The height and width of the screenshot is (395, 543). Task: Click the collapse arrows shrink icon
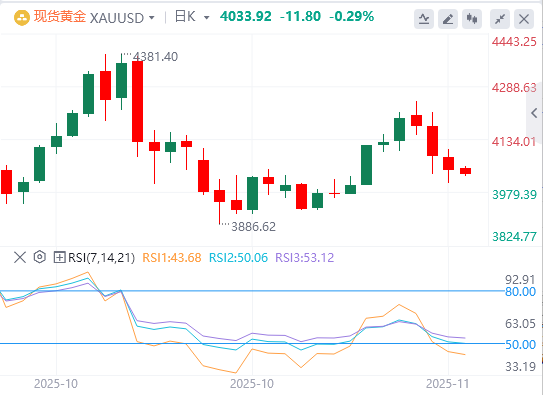click(500, 19)
